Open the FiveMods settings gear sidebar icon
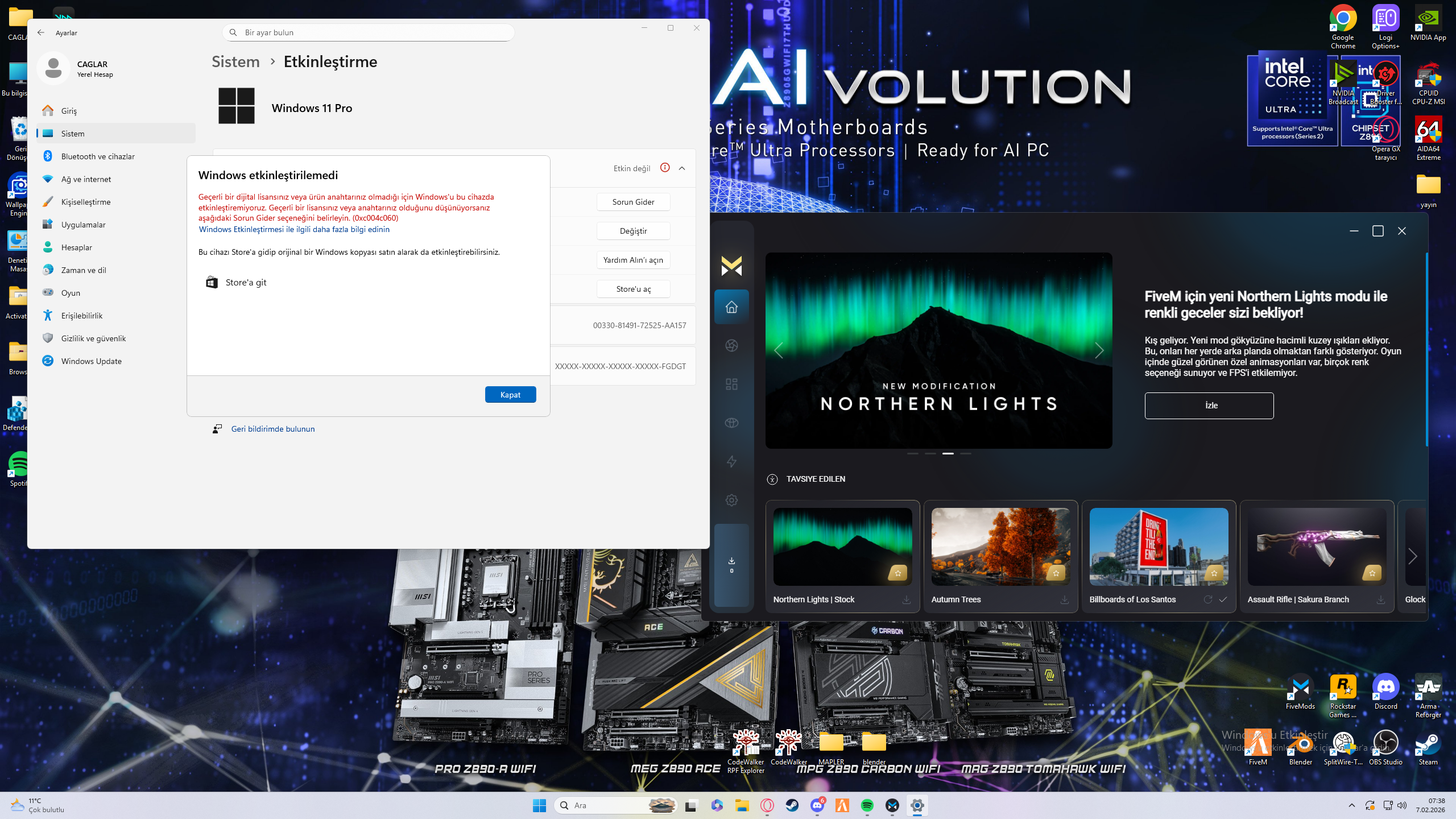Image resolution: width=1456 pixels, height=819 pixels. pos(731,500)
